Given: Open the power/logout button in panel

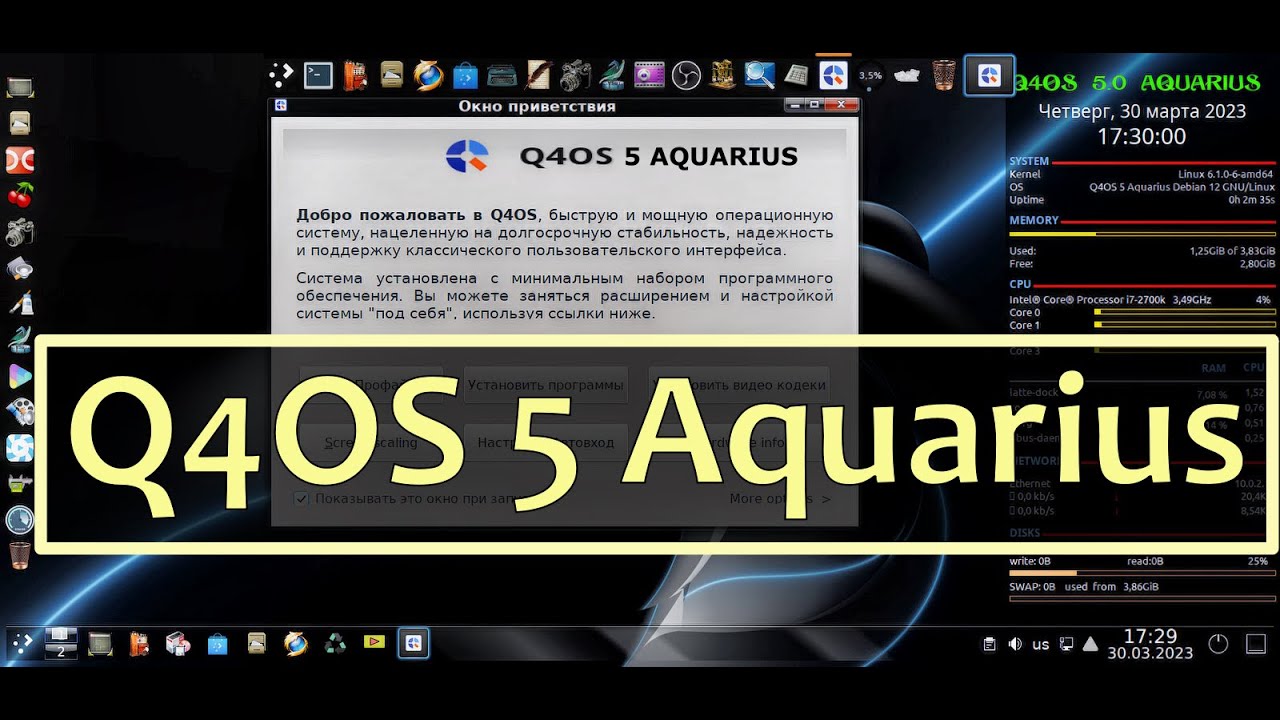Looking at the screenshot, I should [1218, 644].
